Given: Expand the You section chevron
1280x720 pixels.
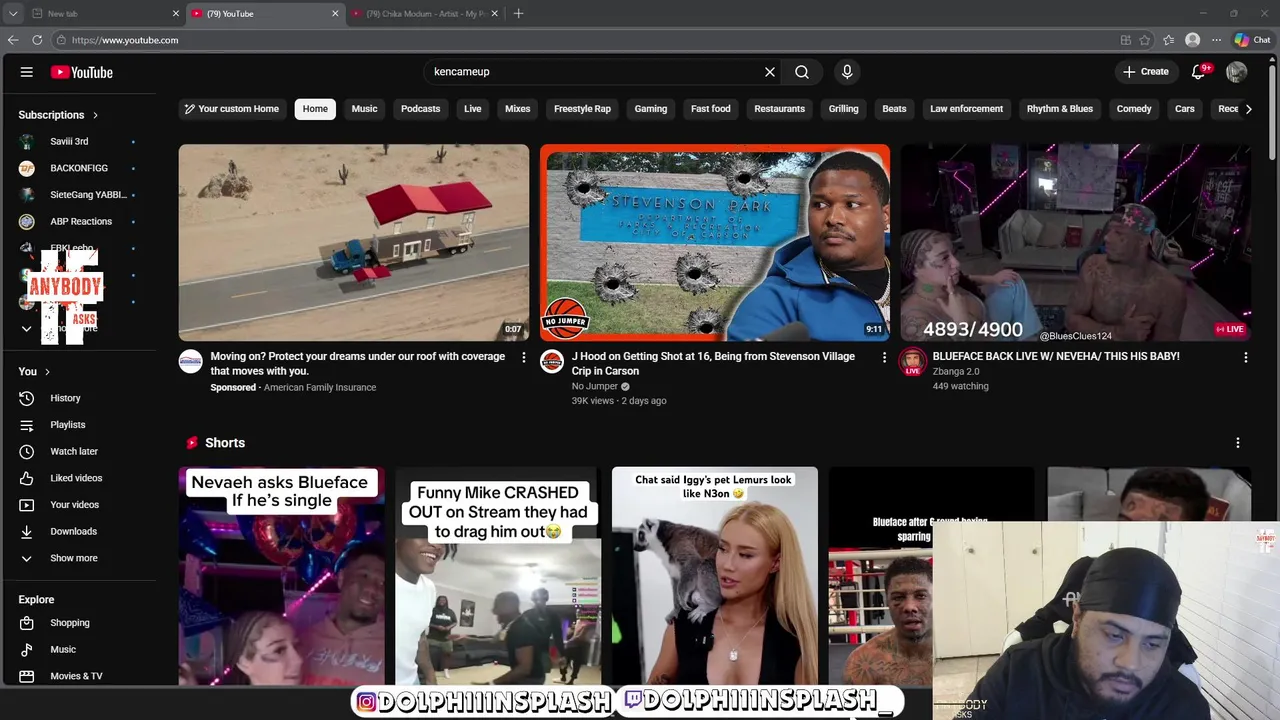Looking at the screenshot, I should coord(47,372).
